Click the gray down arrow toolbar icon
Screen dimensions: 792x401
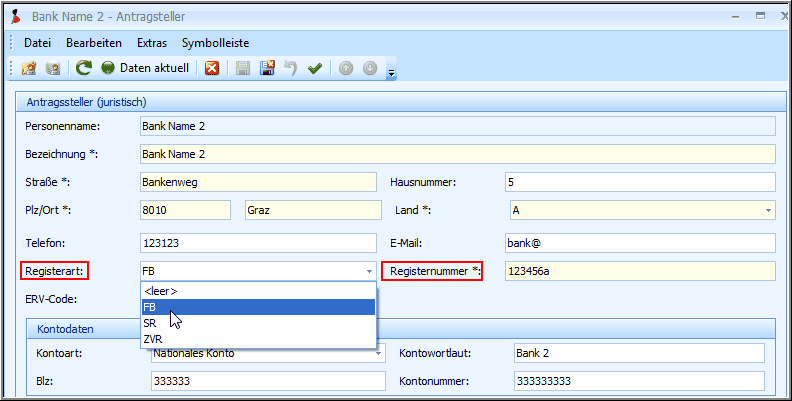pyautogui.click(x=369, y=68)
